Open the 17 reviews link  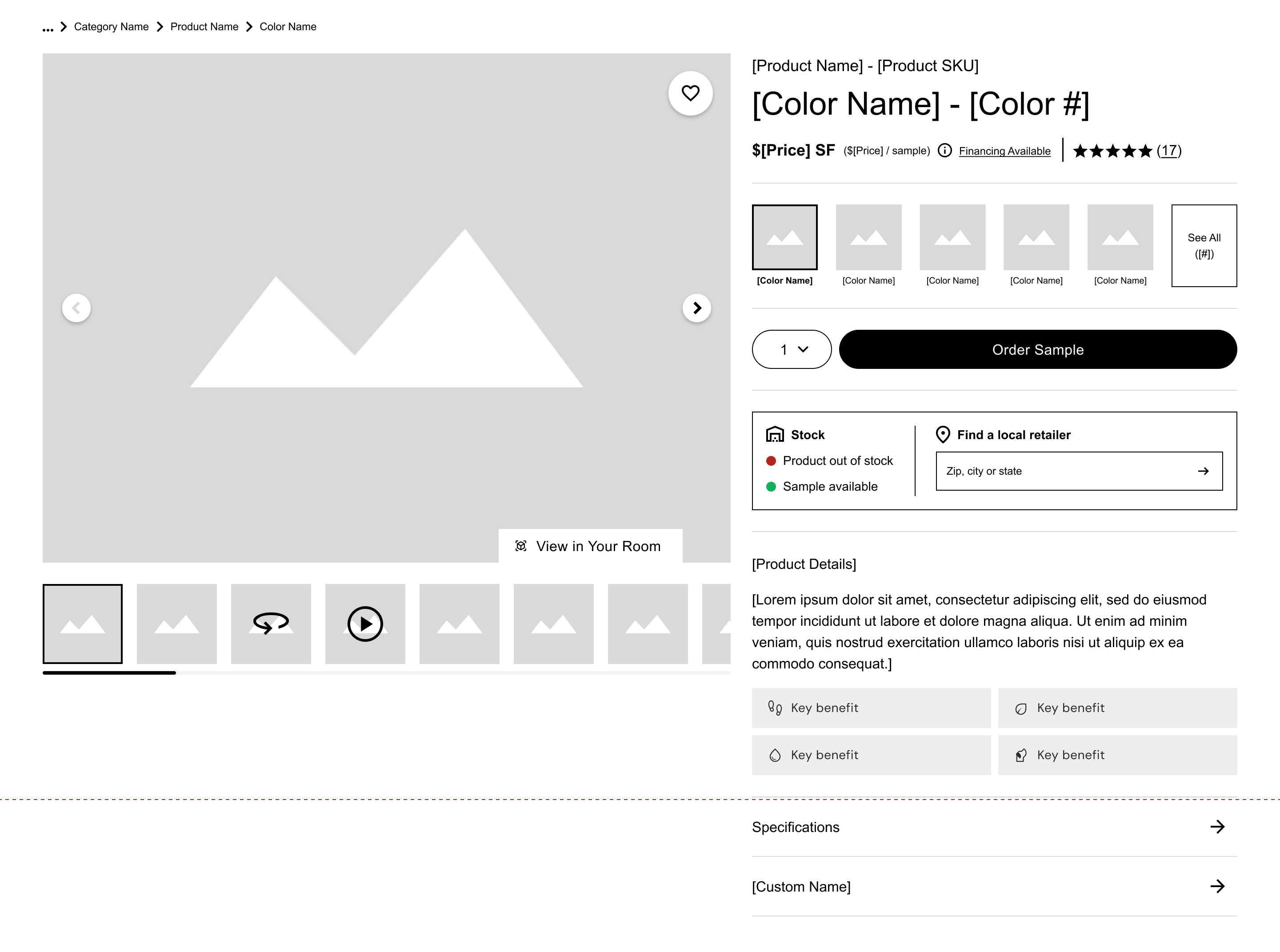(x=1169, y=150)
